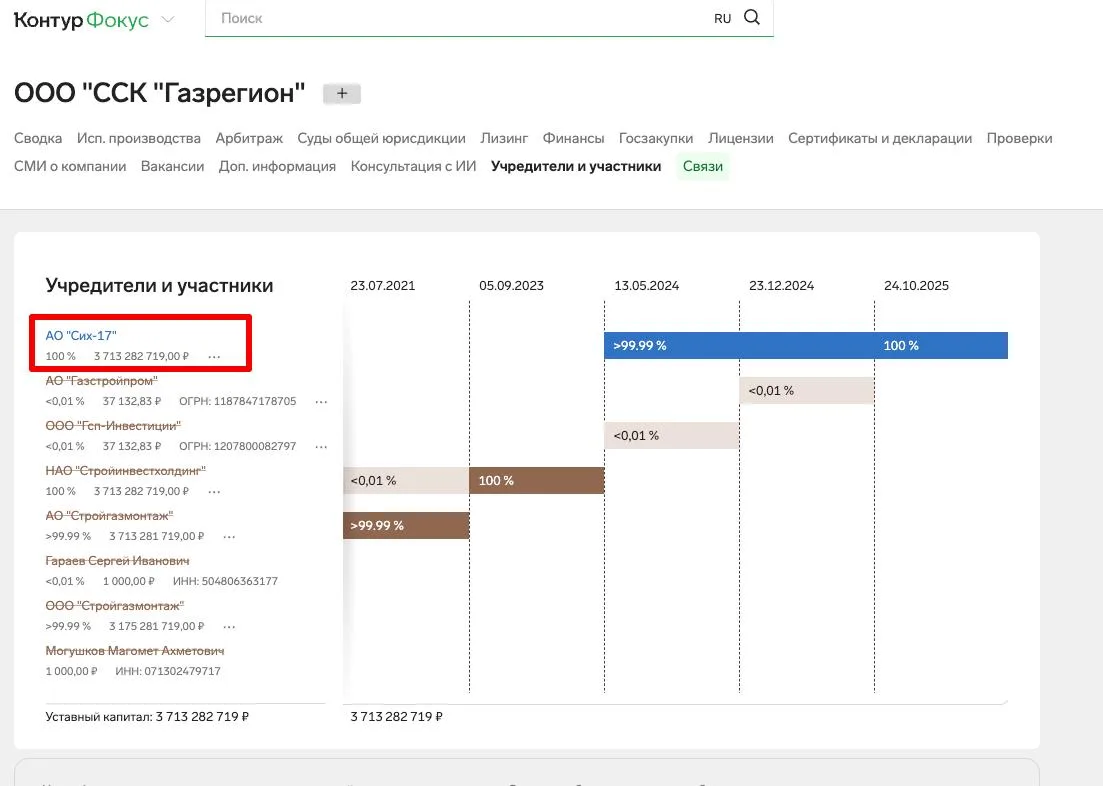Open the Сводка tab
This screenshot has height=786, width=1103.
click(38, 138)
